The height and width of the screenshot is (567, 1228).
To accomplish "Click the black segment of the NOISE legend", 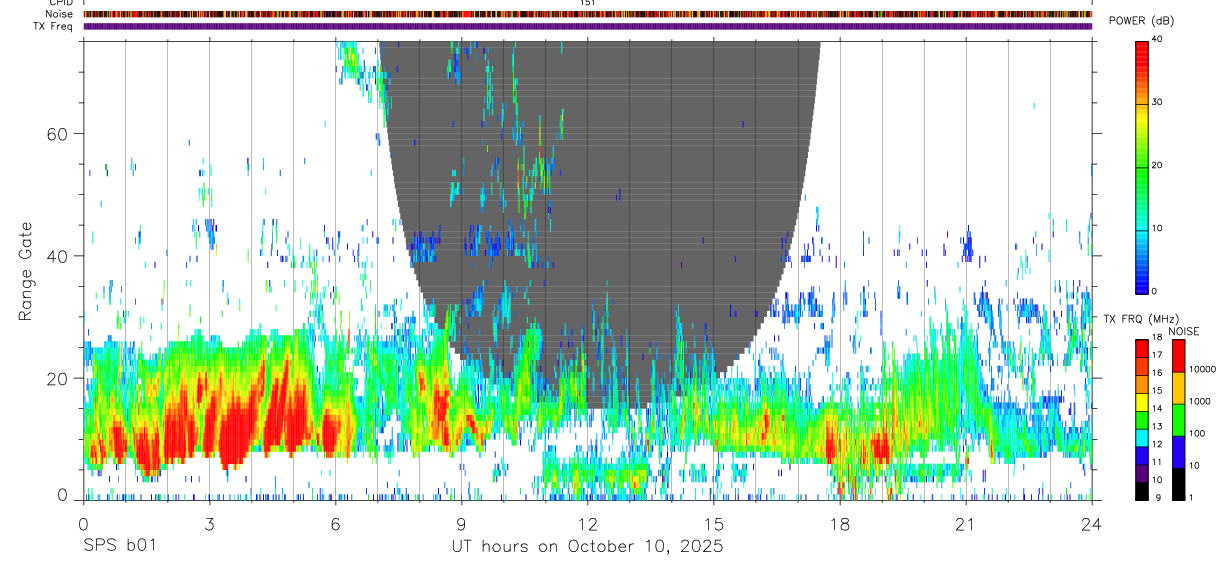I will click(x=1179, y=483).
